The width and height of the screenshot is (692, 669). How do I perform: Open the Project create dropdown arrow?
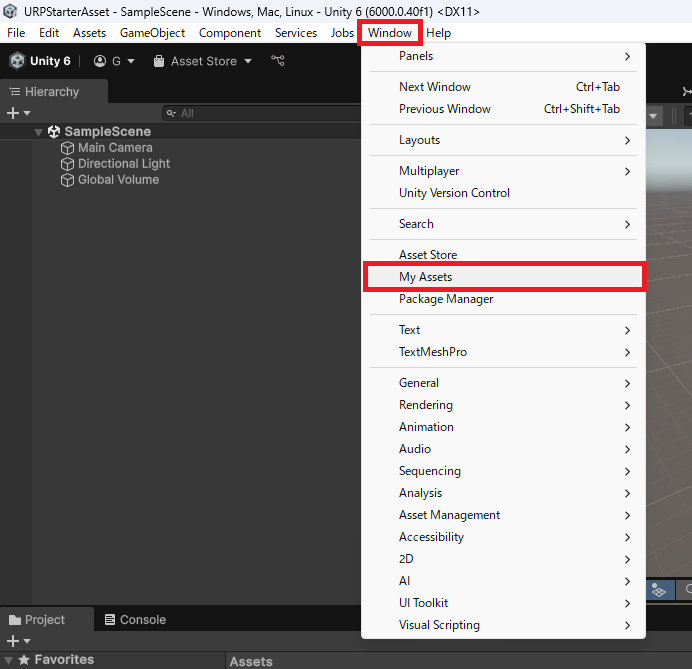pyautogui.click(x=27, y=641)
